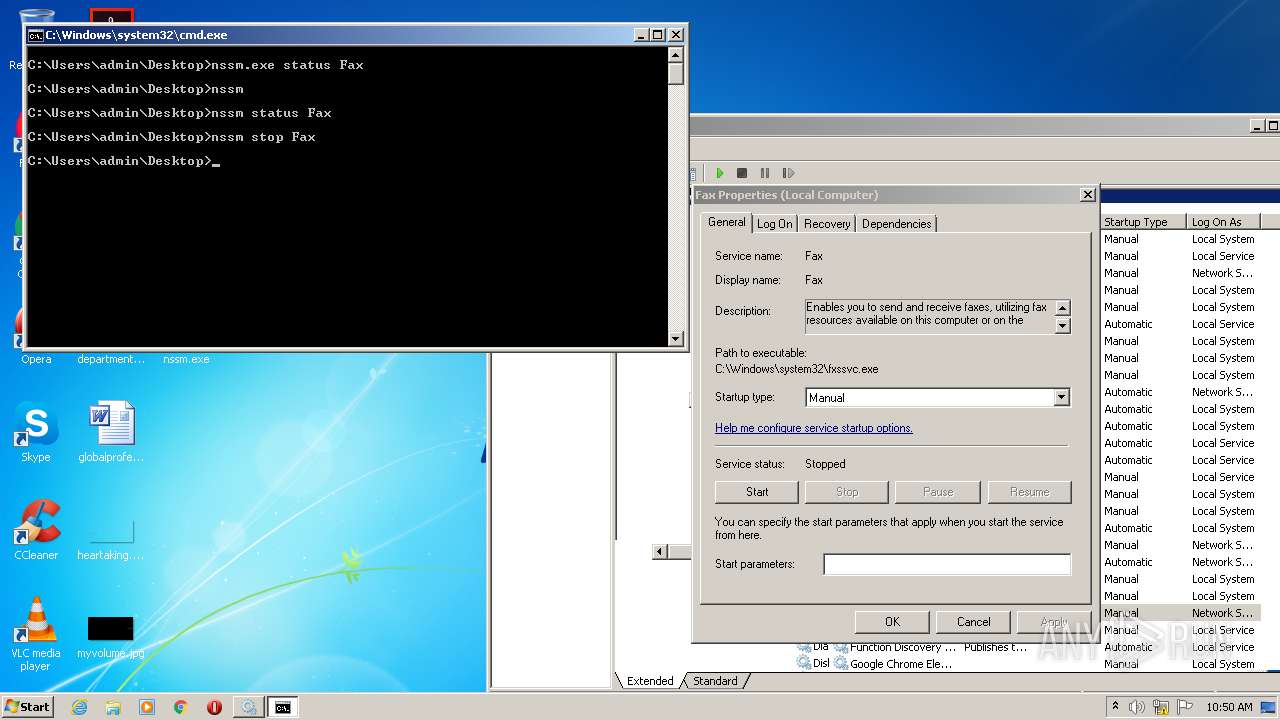Image resolution: width=1280 pixels, height=720 pixels.
Task: Close the Fax Properties dialog
Action: (1088, 195)
